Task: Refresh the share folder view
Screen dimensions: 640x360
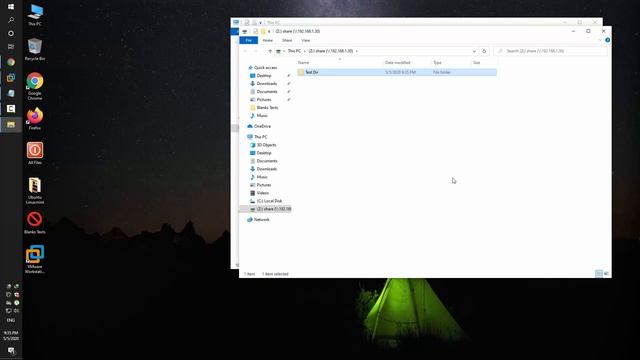Action: tap(484, 51)
